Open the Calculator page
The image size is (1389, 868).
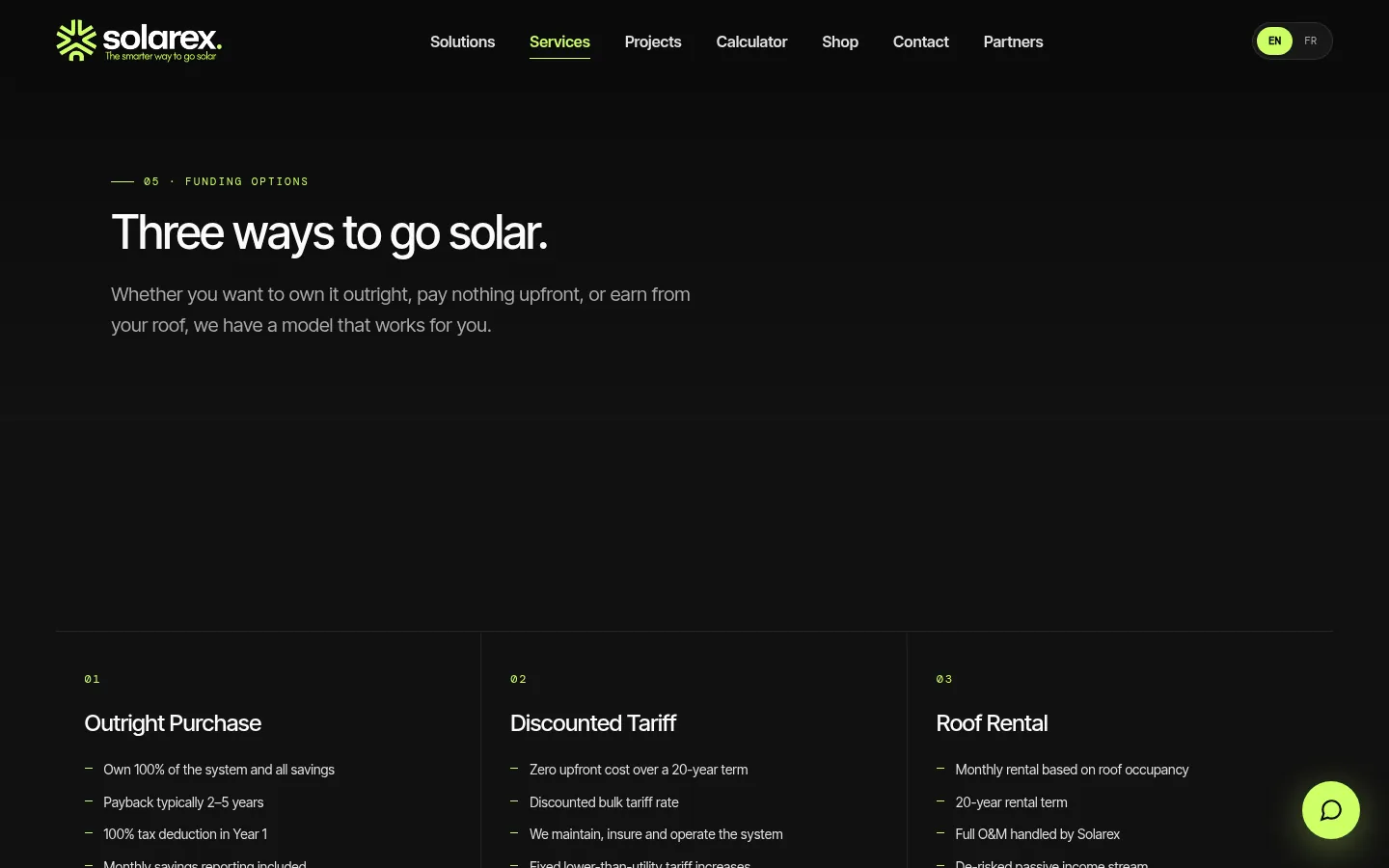751,42
